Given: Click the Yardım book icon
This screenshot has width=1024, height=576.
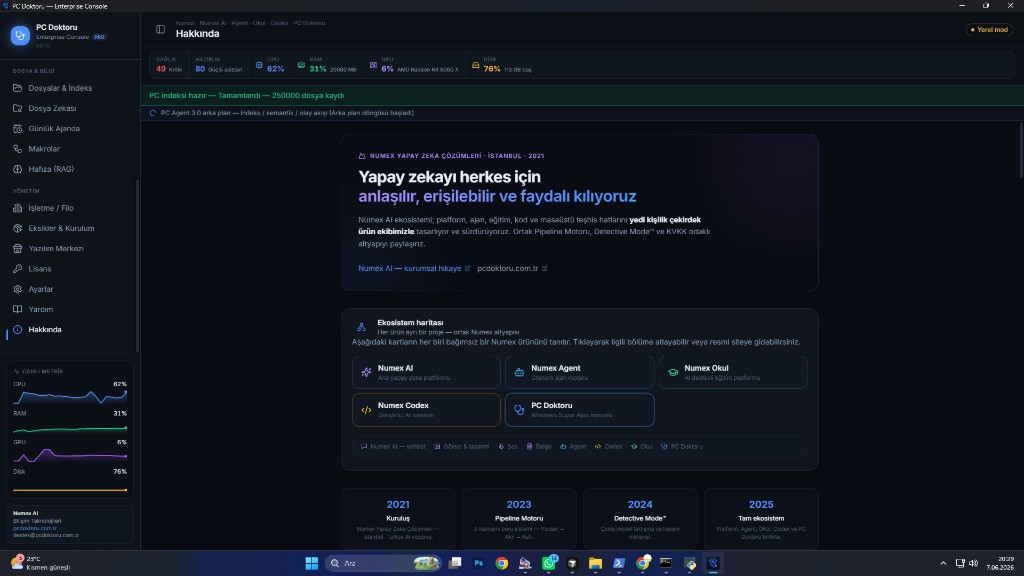Looking at the screenshot, I should click(x=18, y=310).
